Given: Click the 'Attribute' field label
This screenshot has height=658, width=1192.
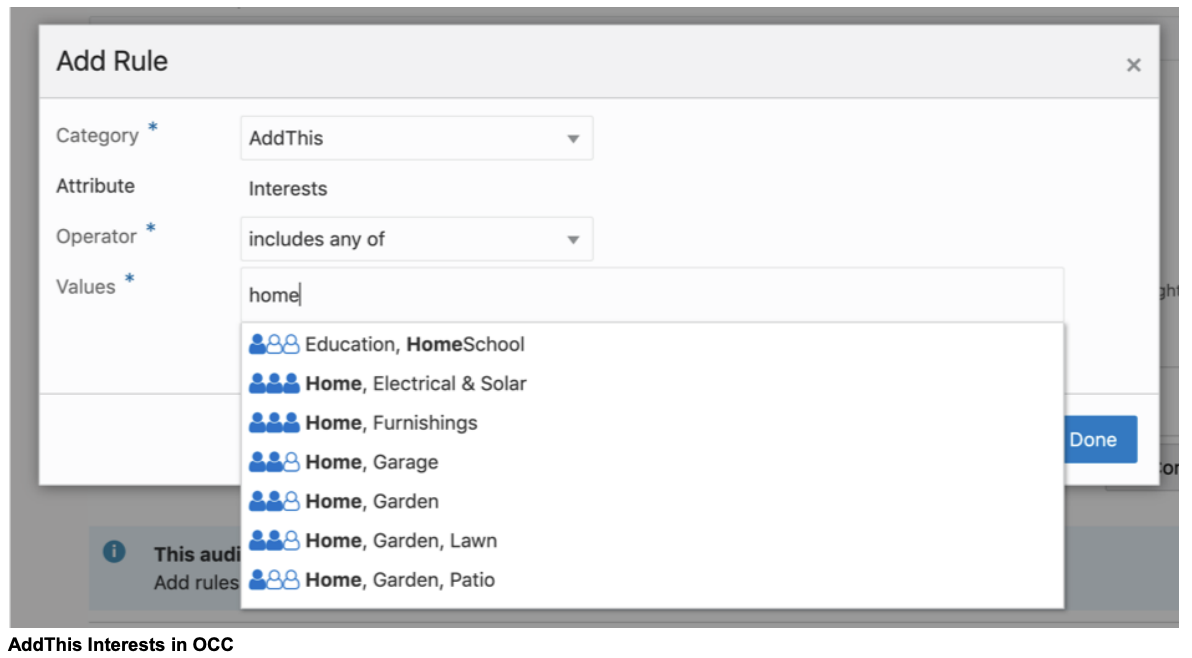Looking at the screenshot, I should pyautogui.click(x=95, y=185).
